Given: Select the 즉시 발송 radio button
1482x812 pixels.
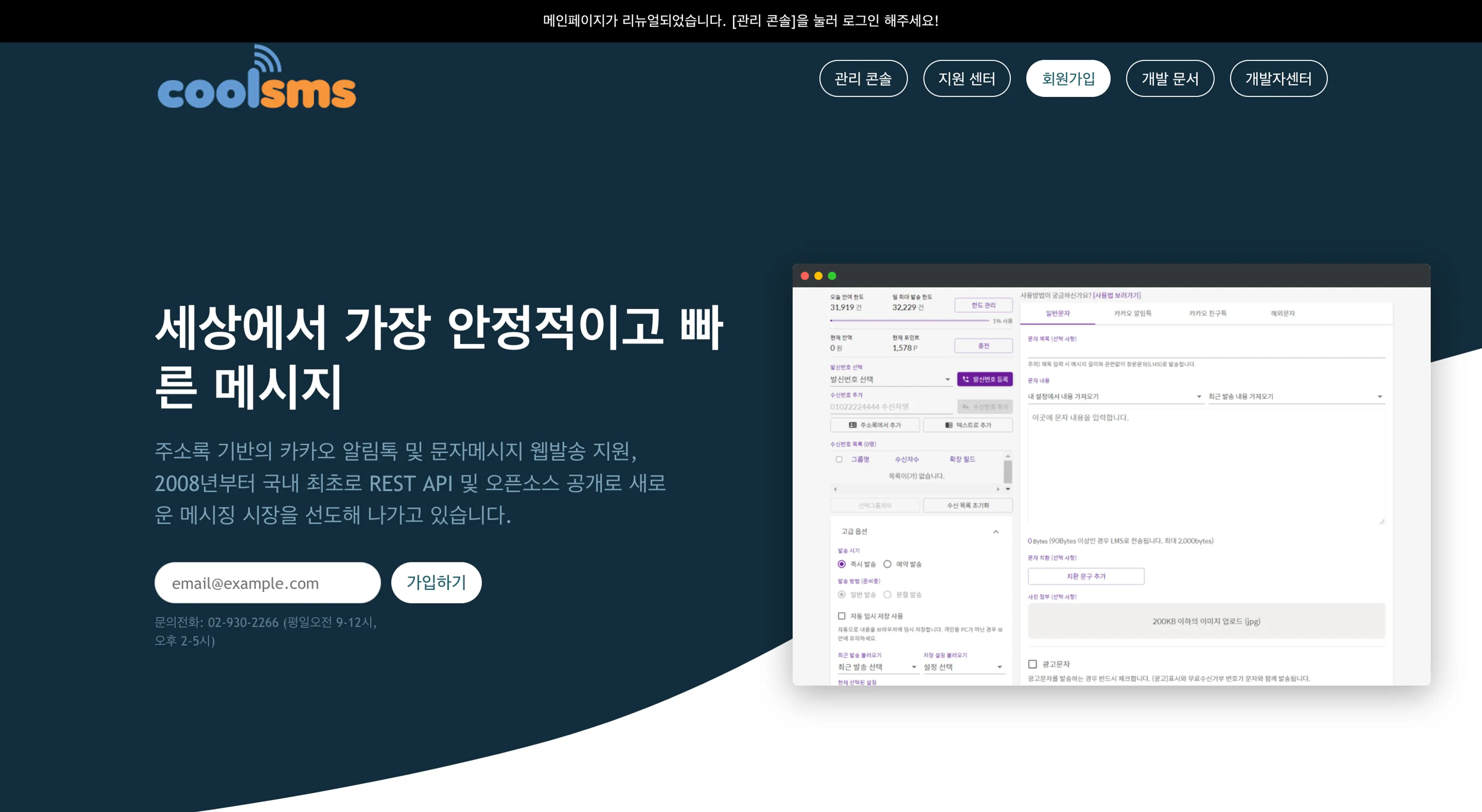Looking at the screenshot, I should 842,564.
